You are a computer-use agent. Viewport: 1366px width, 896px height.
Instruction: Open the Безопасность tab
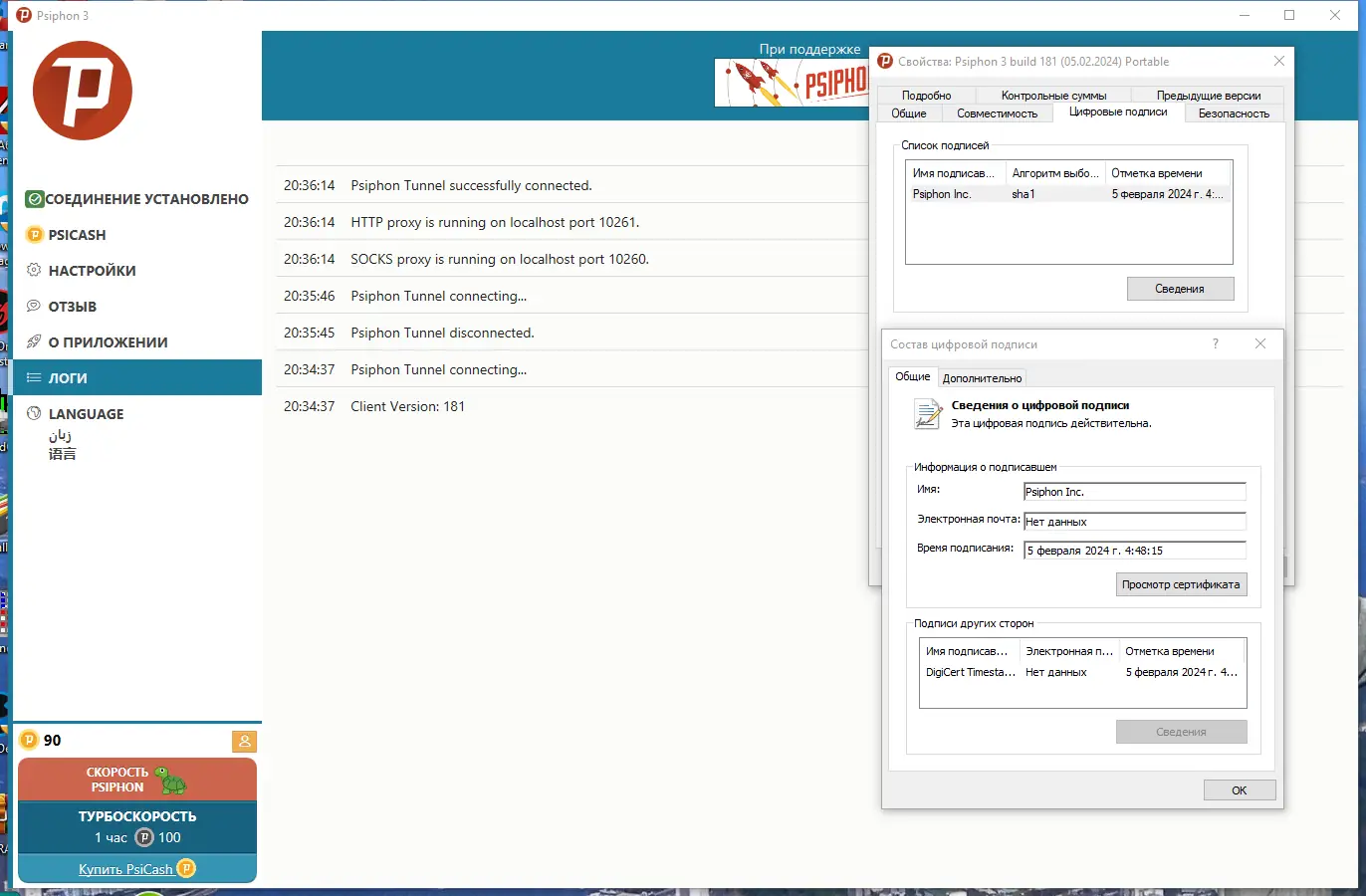coord(1234,113)
